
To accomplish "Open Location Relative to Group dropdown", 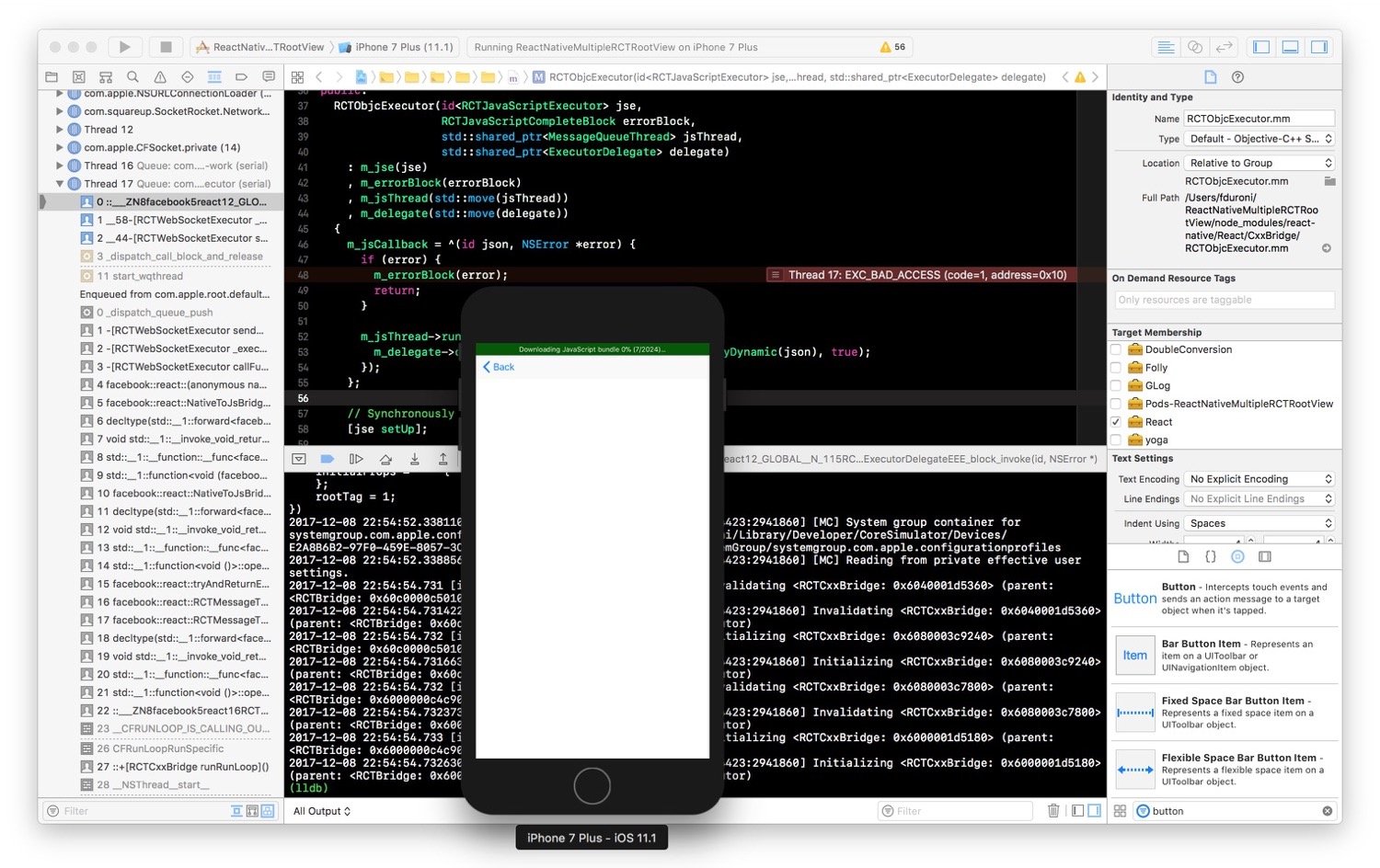I will [x=1259, y=163].
